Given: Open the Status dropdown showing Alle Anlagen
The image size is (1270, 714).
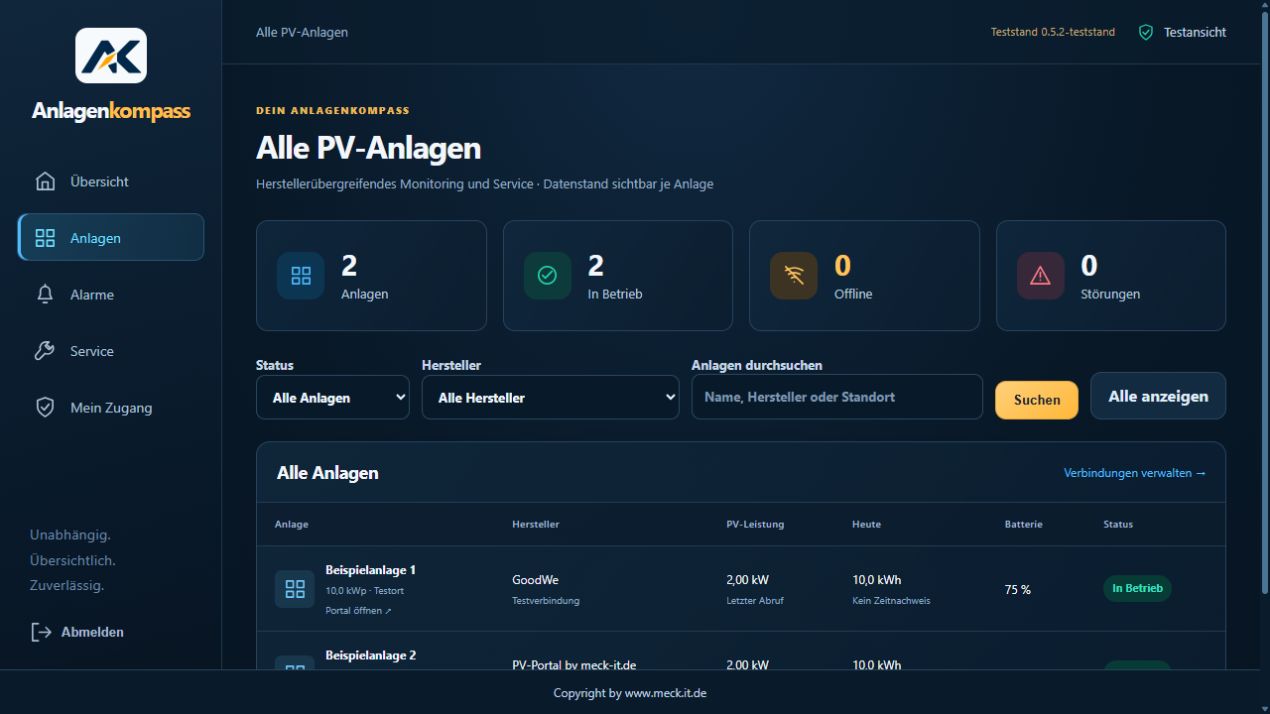Looking at the screenshot, I should click(x=333, y=397).
